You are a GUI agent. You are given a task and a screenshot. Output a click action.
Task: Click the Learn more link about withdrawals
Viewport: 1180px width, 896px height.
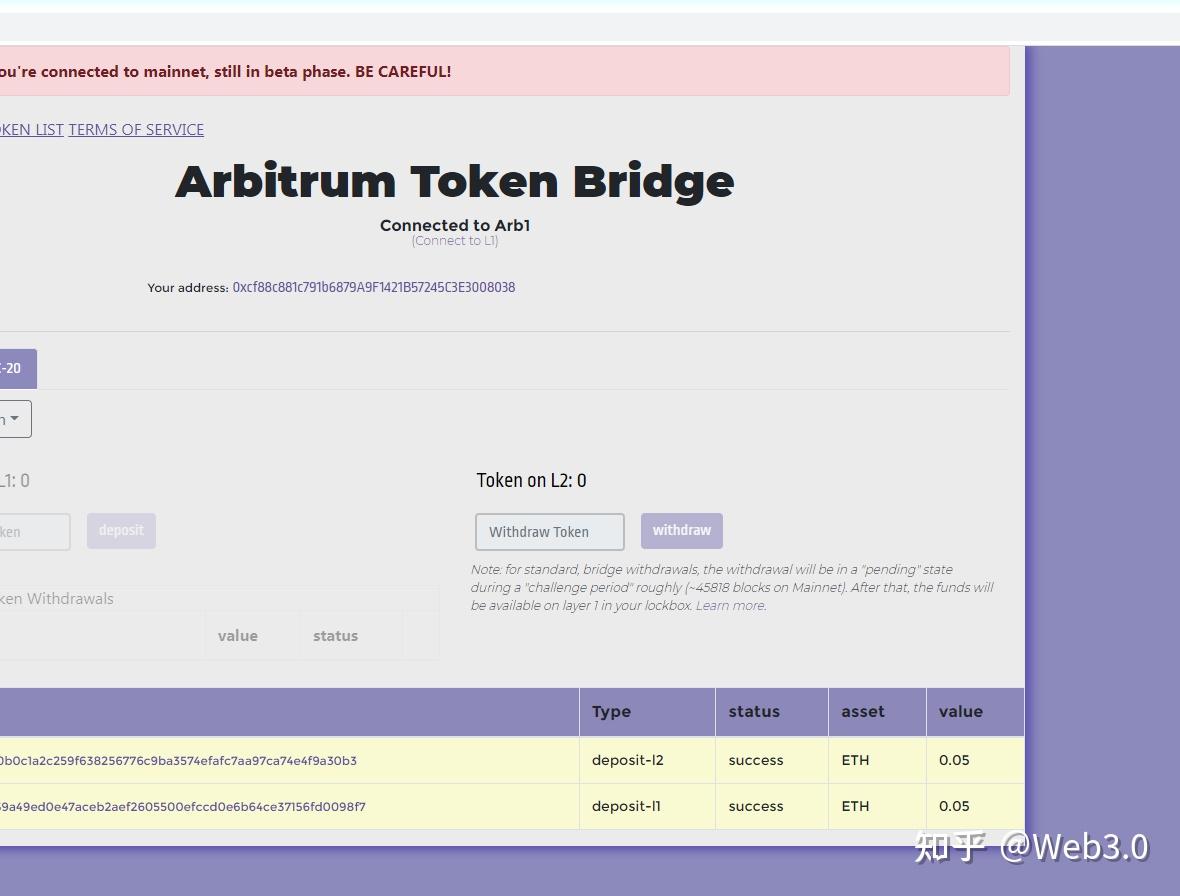point(730,605)
